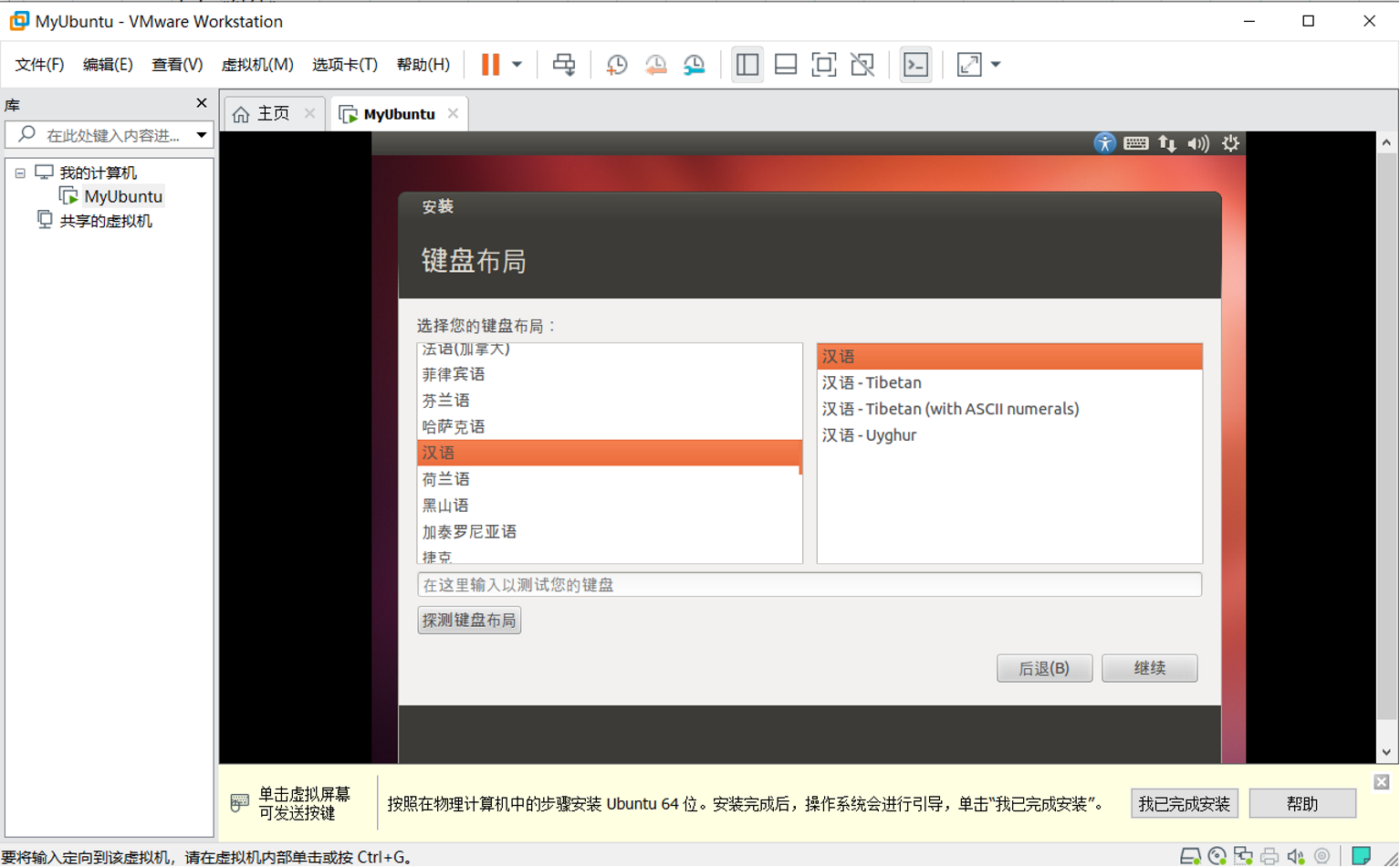Open the snapshot manager
The width and height of the screenshot is (1400, 867).
694,64
